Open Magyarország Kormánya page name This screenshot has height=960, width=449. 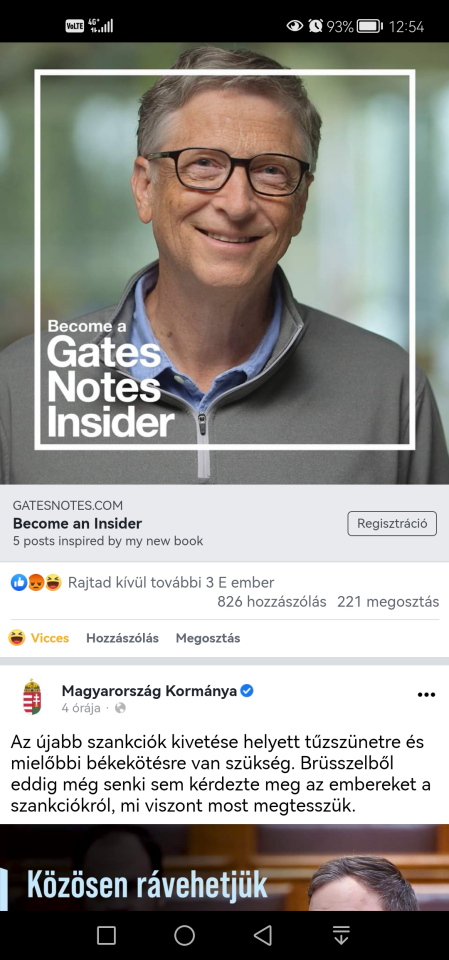[149, 691]
